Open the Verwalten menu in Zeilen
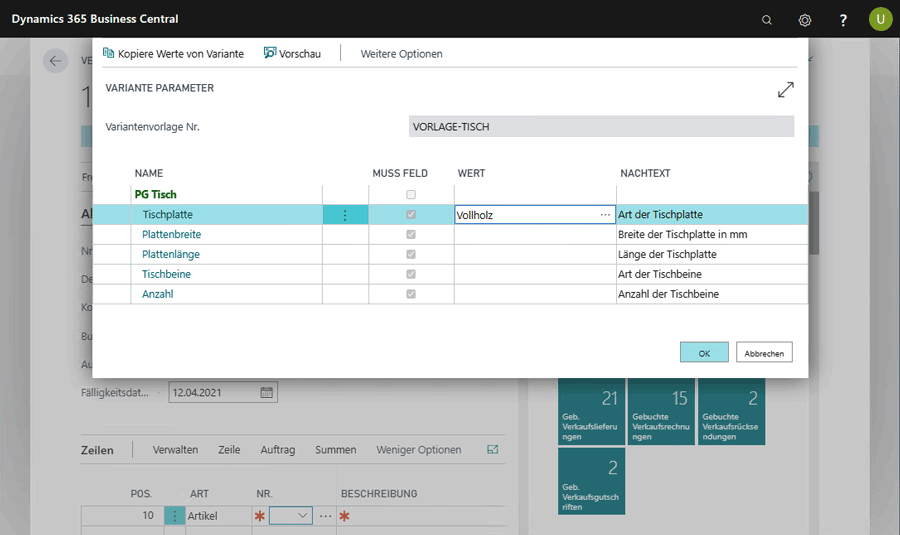This screenshot has height=535, width=900. click(x=175, y=450)
